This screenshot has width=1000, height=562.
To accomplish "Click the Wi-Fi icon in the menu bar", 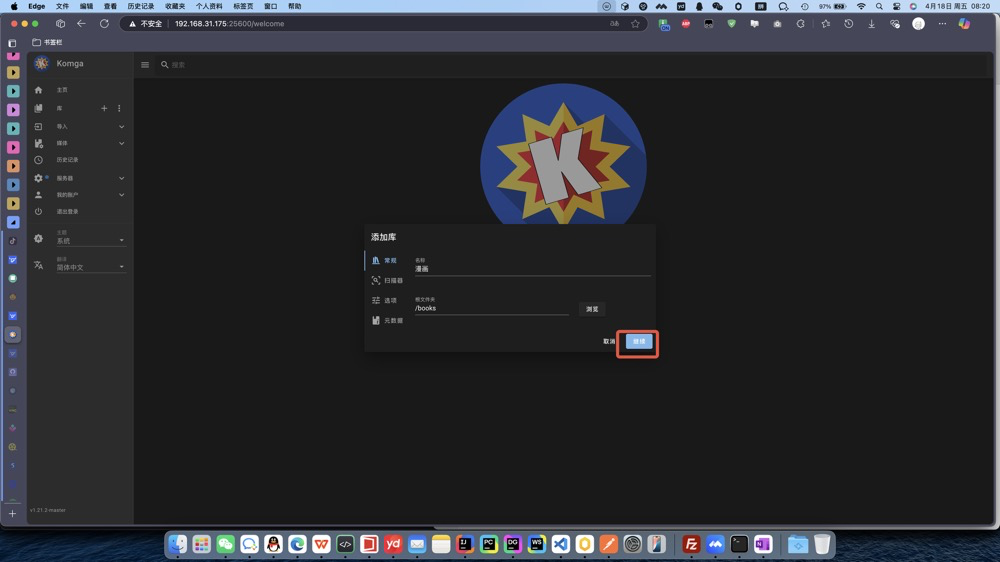I will [861, 6].
